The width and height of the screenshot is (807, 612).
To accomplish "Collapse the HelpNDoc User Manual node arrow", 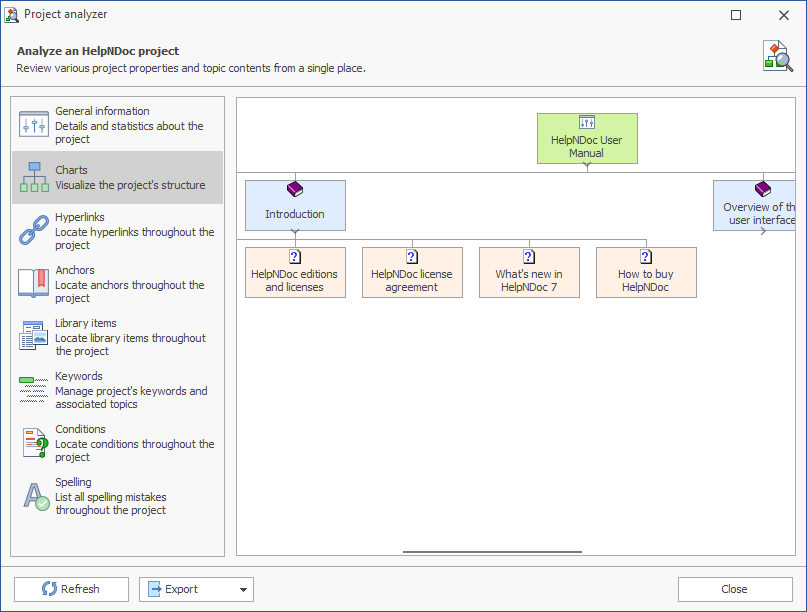I will 587,166.
